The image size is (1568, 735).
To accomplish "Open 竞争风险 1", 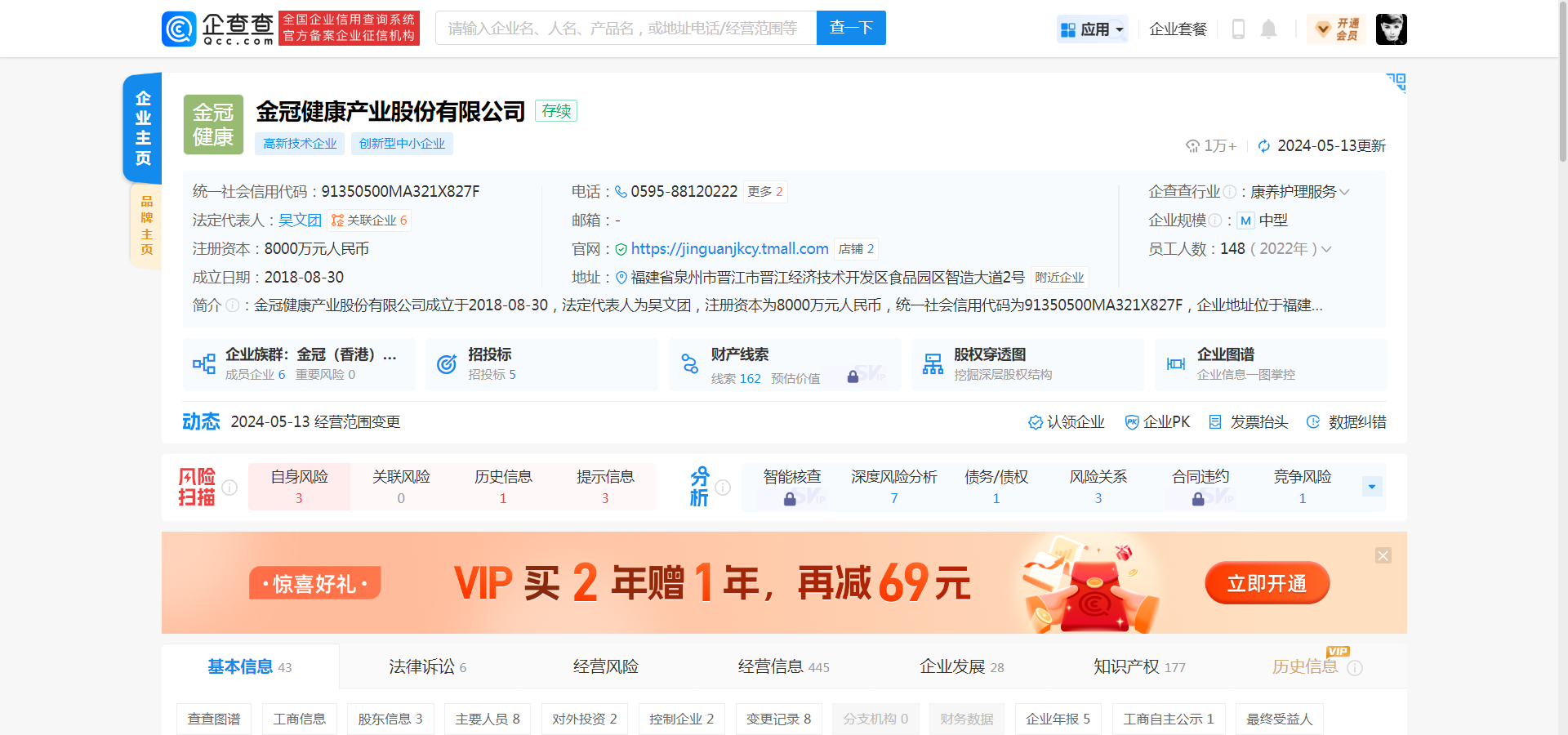I will click(x=1303, y=487).
